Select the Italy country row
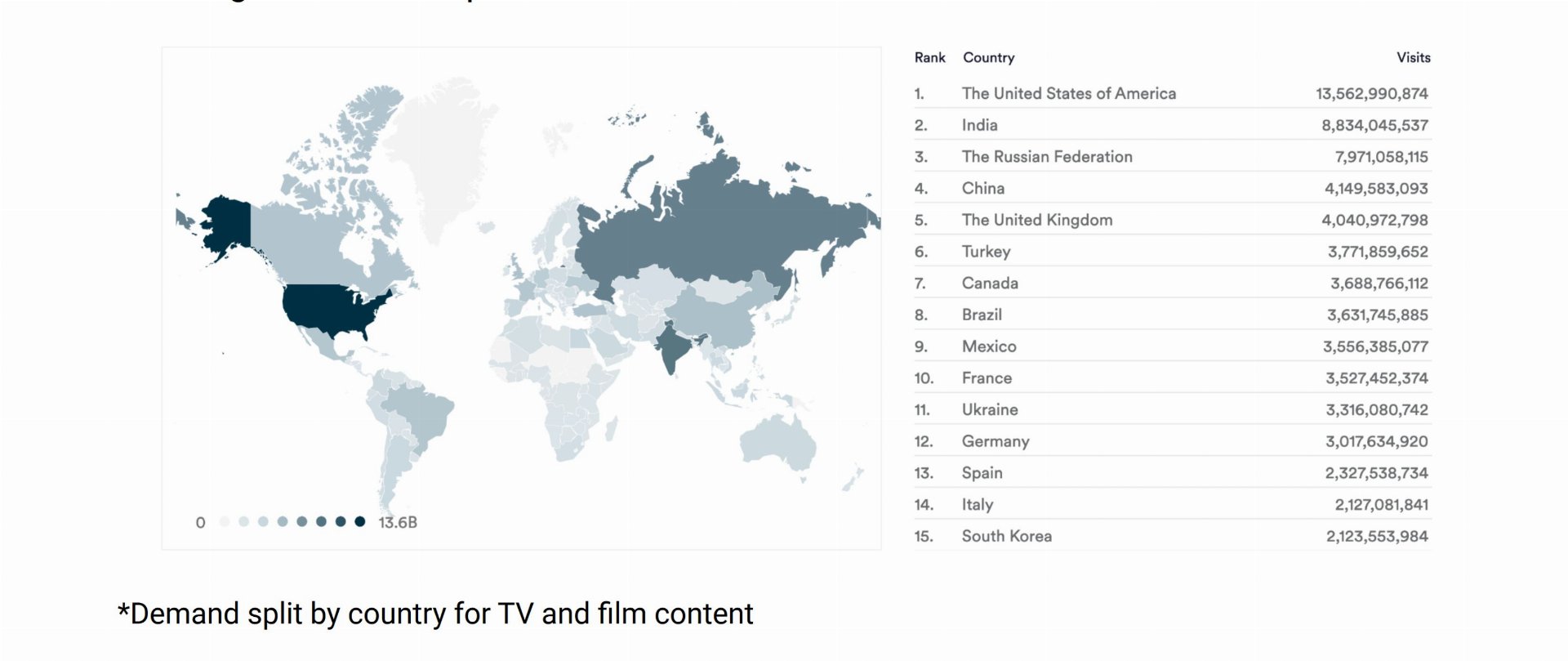This screenshot has width=1568, height=661. pos(1172,505)
